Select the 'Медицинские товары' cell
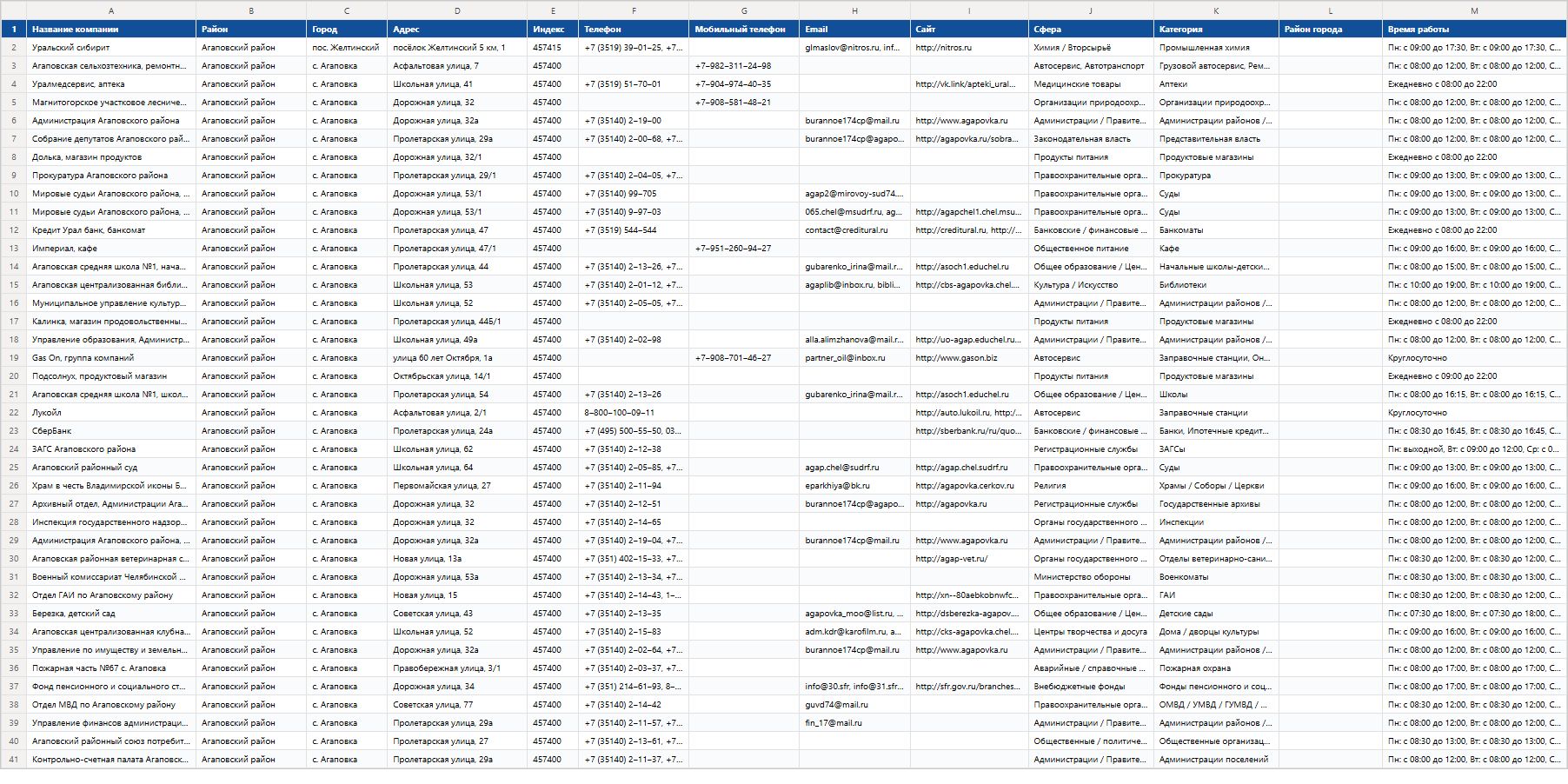Viewport: 1568px width, 784px height. [x=1091, y=84]
